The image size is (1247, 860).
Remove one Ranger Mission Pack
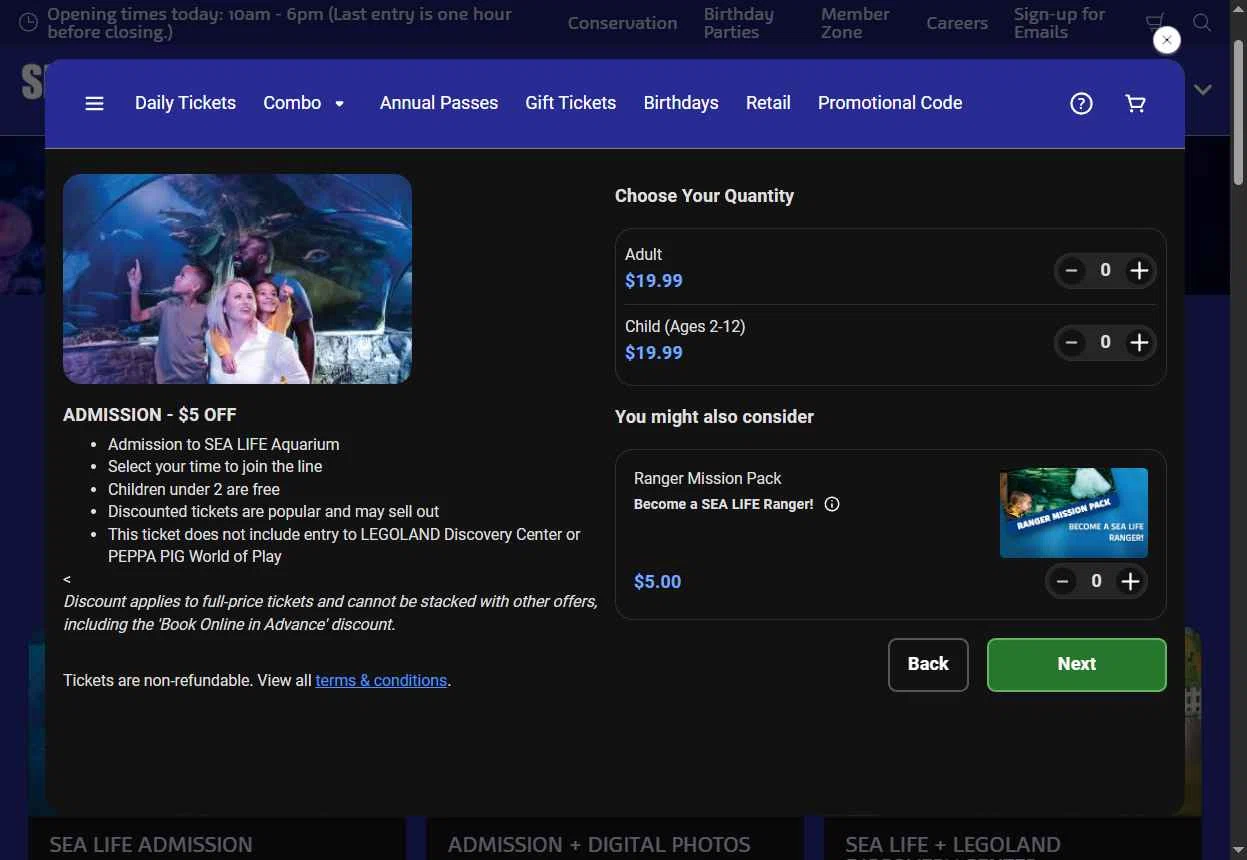pyautogui.click(x=1062, y=582)
